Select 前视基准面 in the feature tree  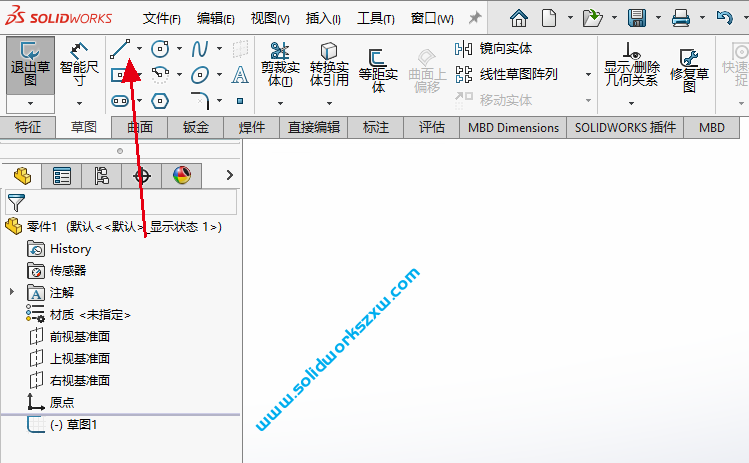(x=79, y=336)
